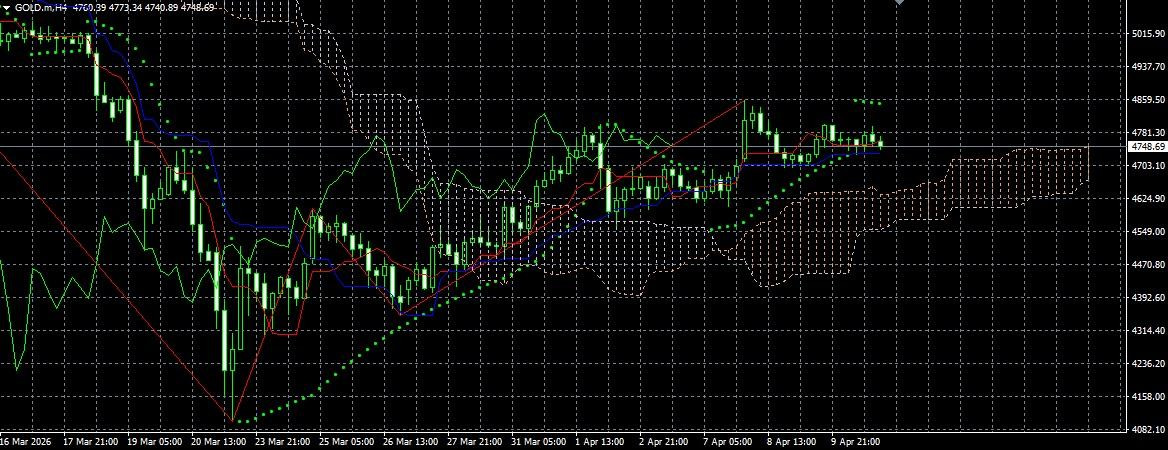Click the 9 Apr 21:00 time label
Viewport: 1168px width, 450px height.
click(857, 442)
